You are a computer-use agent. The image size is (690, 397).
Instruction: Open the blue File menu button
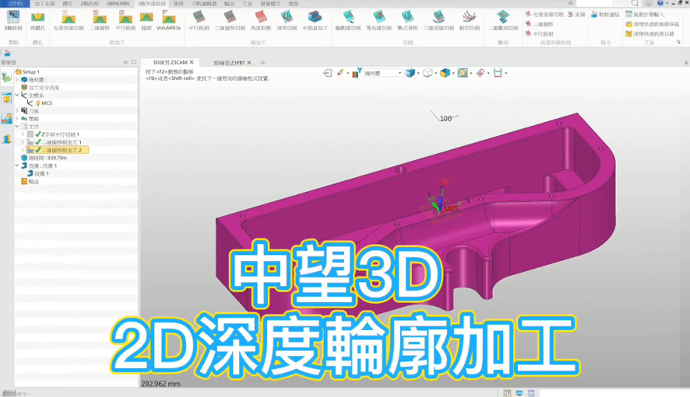coord(15,4)
